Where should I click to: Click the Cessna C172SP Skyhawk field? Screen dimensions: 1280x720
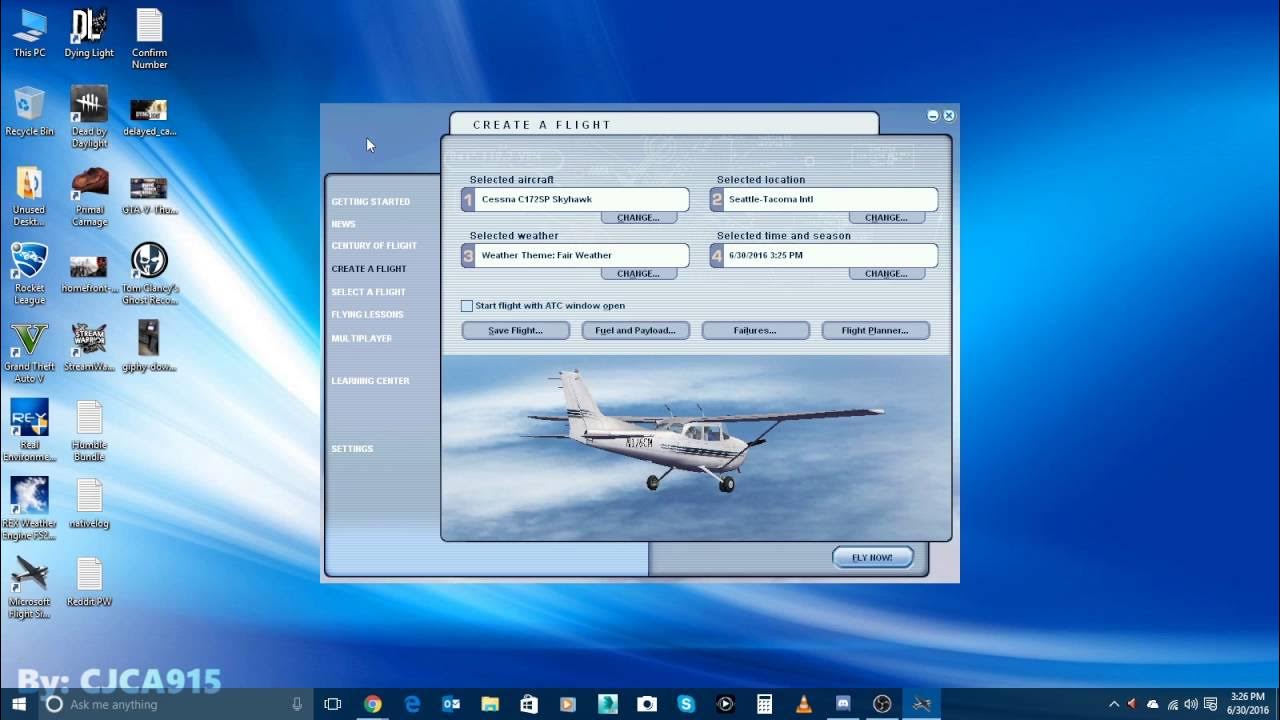click(582, 199)
